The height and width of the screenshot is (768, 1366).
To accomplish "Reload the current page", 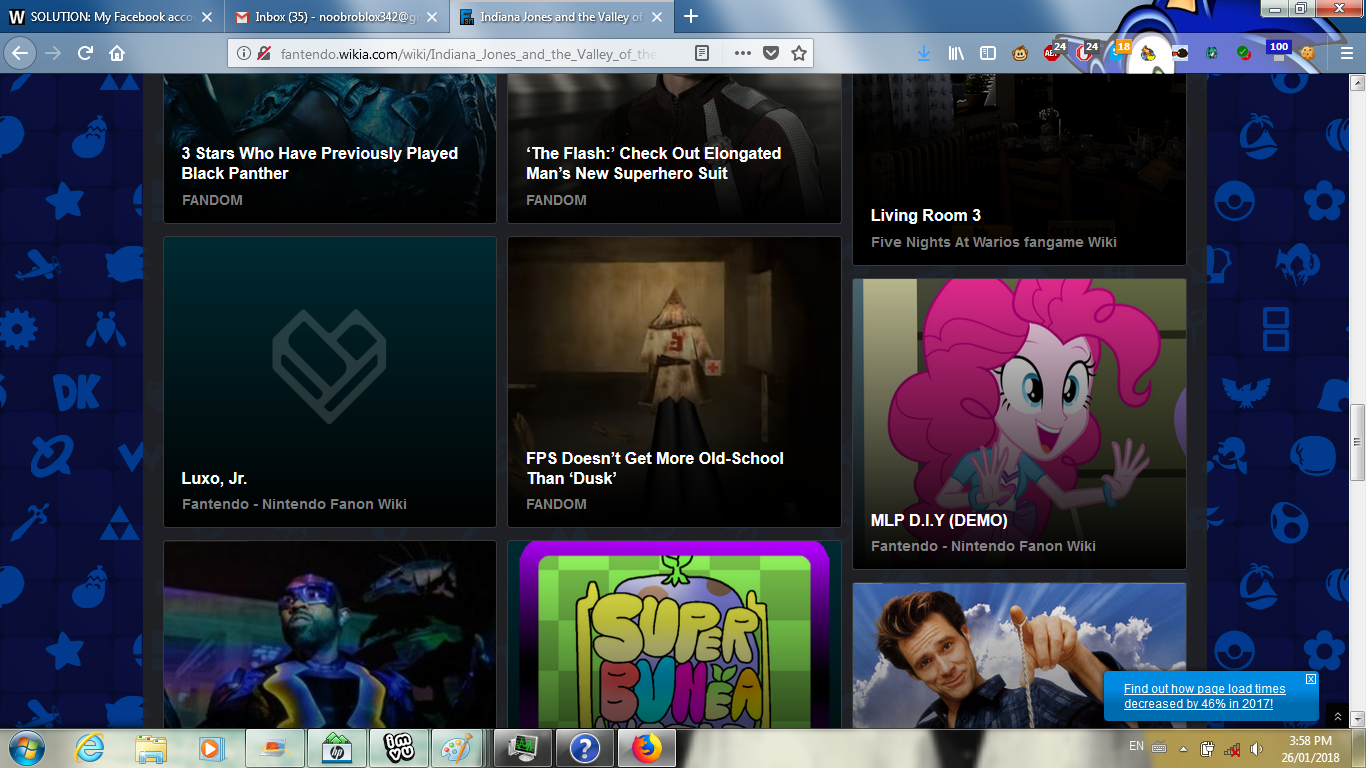I will 85,53.
